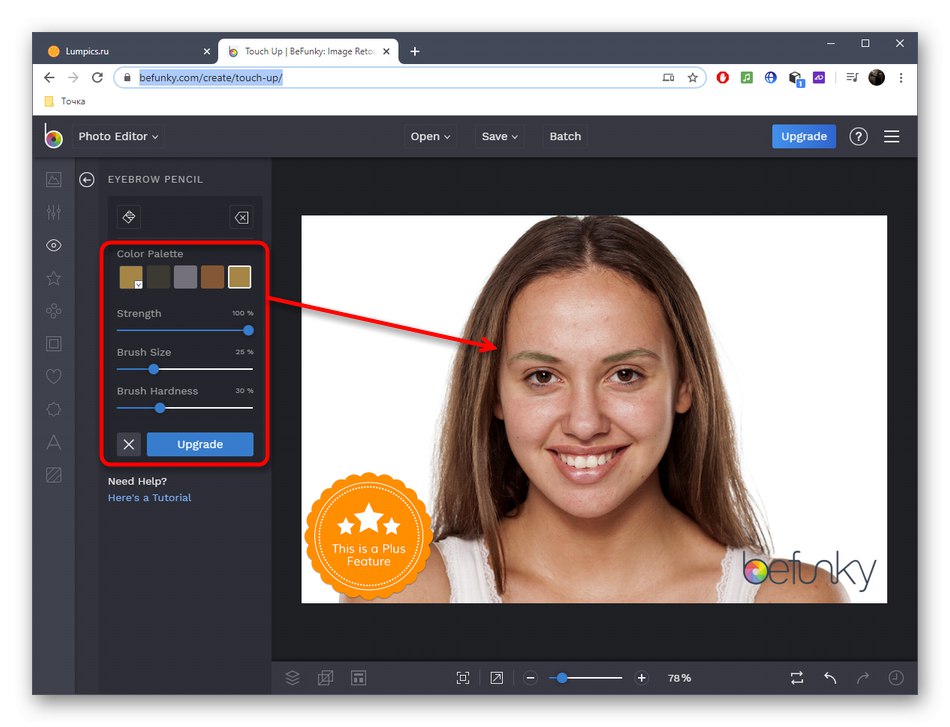The width and height of the screenshot is (950, 727).
Task: Switch to the Touch Up BeFunky tab
Action: [309, 51]
